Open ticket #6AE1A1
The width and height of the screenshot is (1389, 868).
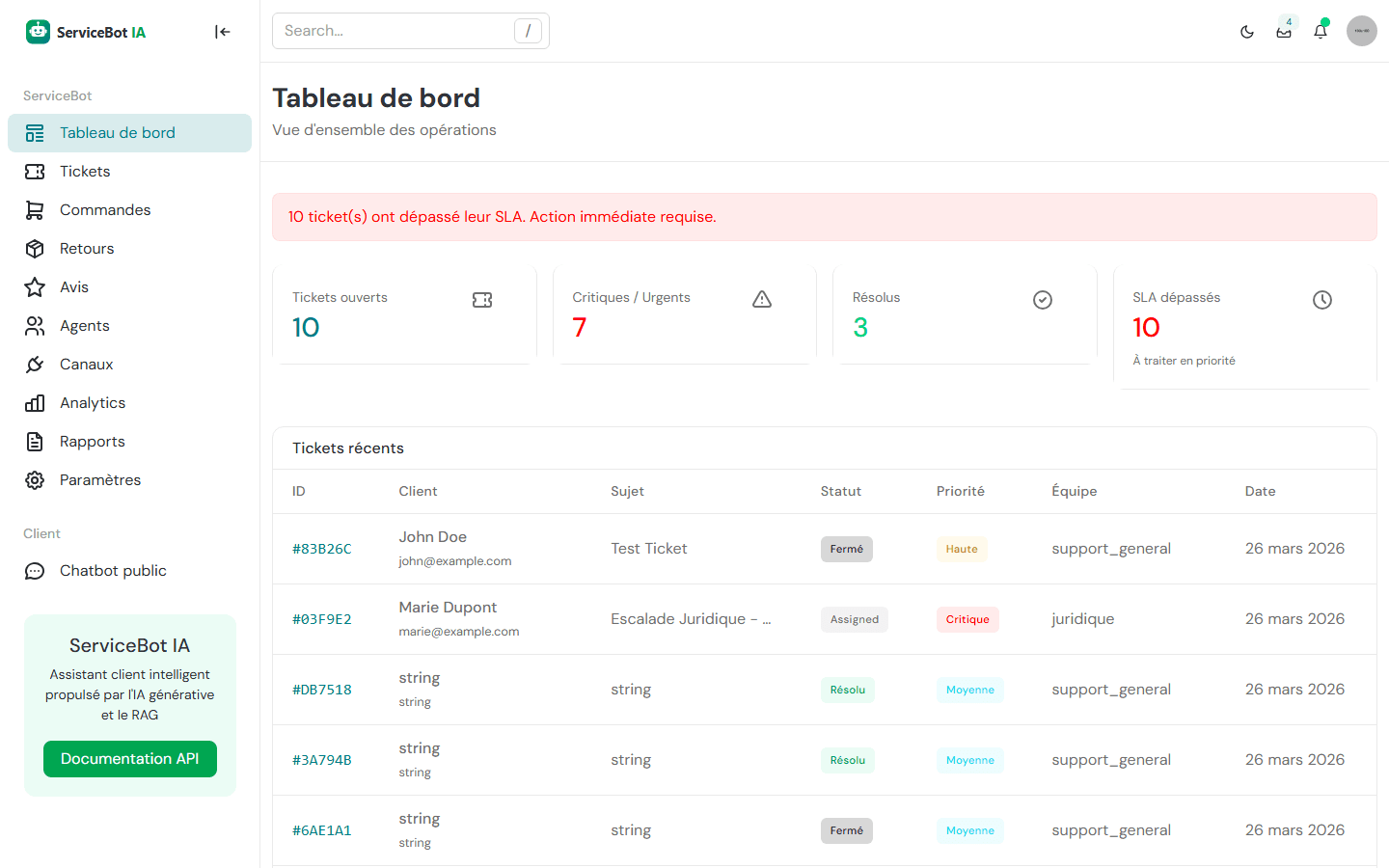click(x=322, y=830)
